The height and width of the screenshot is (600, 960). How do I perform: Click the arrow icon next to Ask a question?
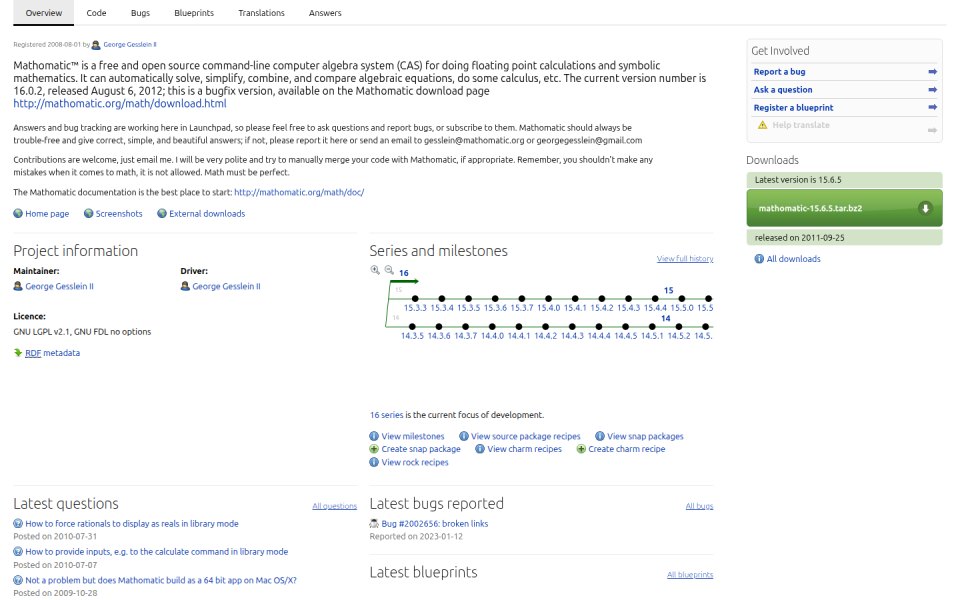tap(932, 89)
